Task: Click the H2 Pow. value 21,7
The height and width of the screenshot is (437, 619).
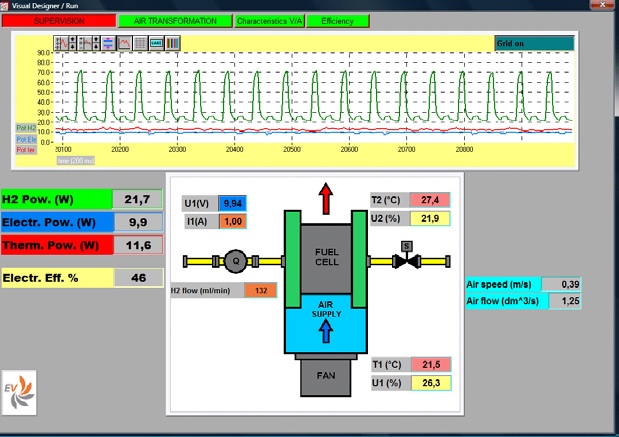Action: [x=137, y=199]
